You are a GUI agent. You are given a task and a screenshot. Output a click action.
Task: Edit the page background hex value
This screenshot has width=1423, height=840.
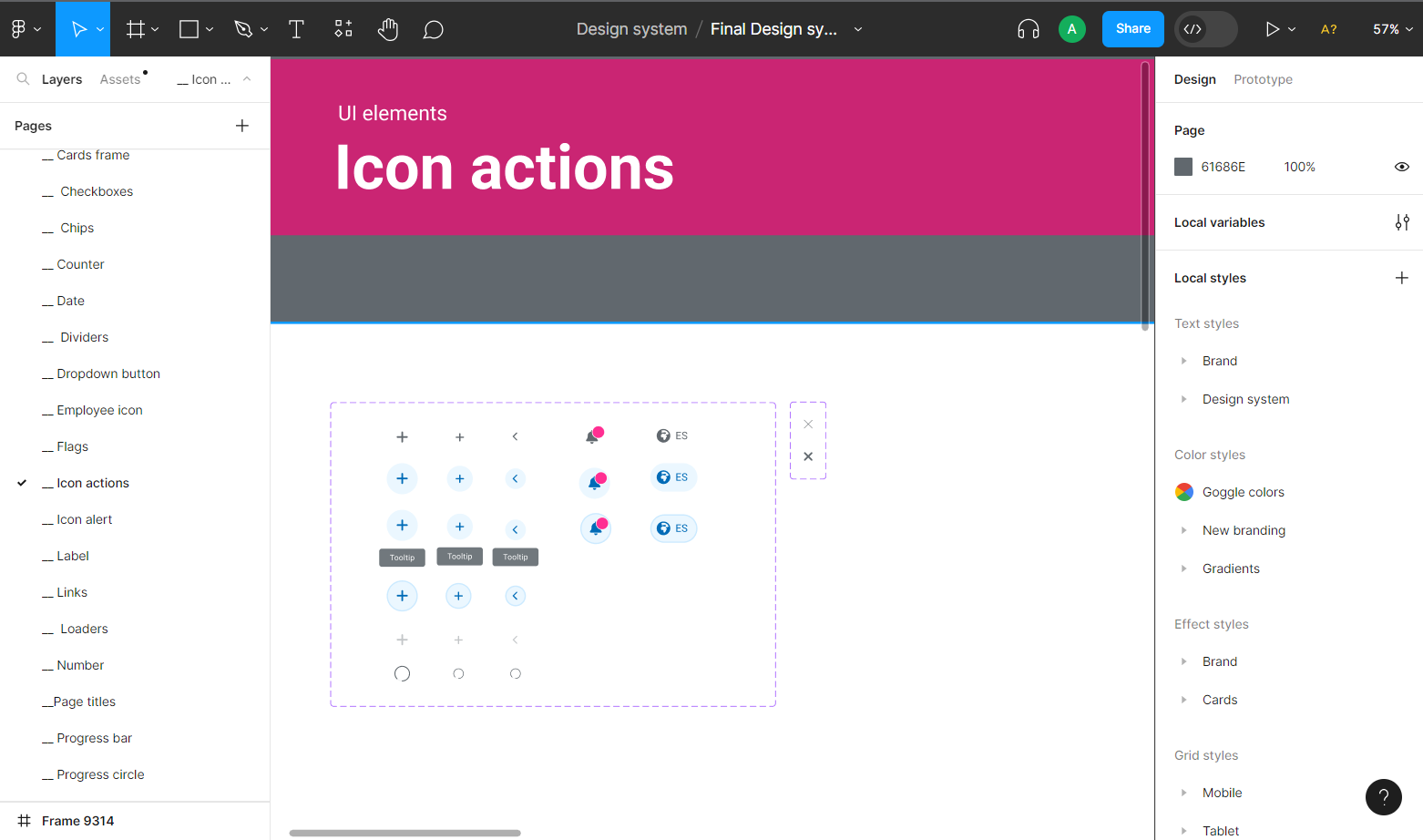coord(1223,167)
